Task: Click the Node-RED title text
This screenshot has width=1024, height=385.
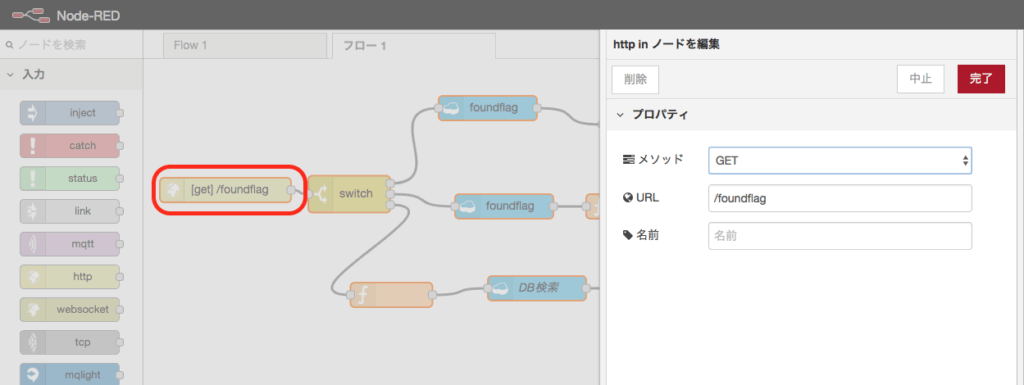Action: (89, 16)
